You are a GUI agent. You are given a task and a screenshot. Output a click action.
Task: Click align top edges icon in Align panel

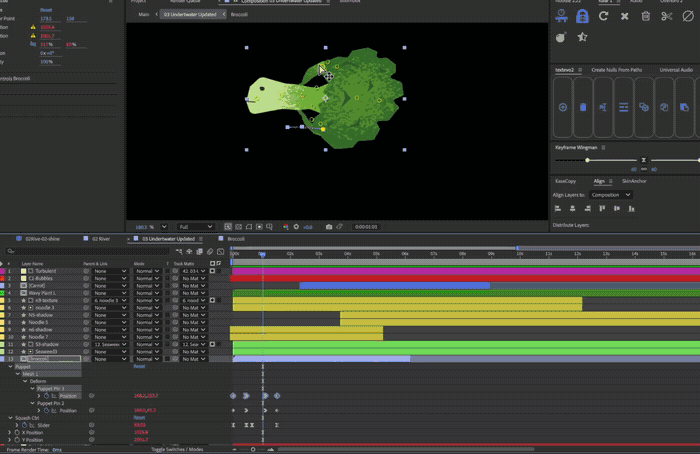(x=602, y=208)
